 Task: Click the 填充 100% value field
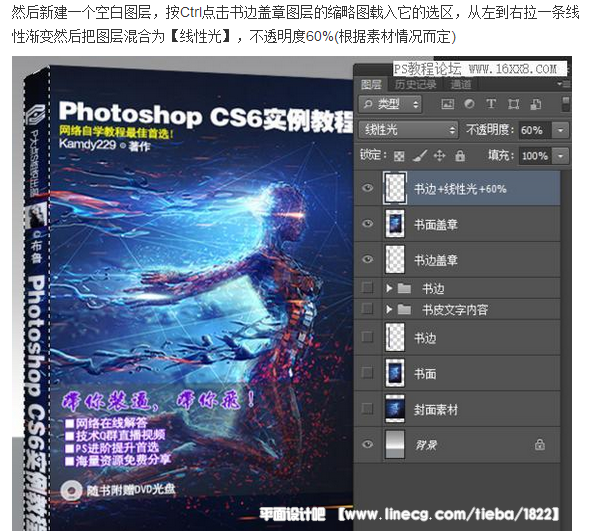(x=535, y=156)
